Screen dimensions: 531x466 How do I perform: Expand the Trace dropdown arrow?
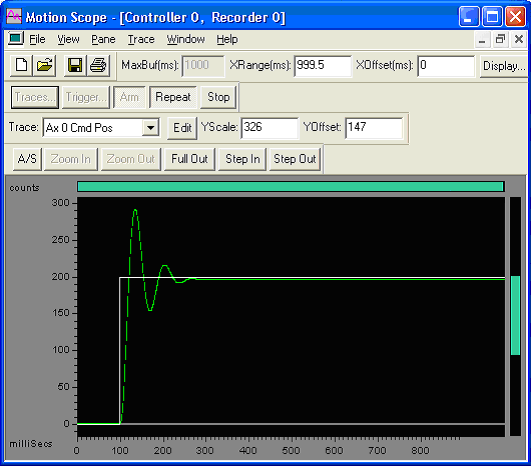click(x=150, y=128)
